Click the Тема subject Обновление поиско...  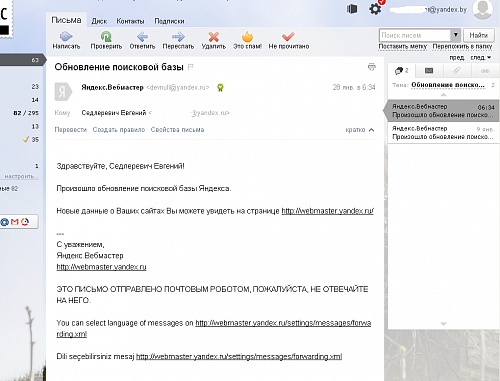coord(448,85)
